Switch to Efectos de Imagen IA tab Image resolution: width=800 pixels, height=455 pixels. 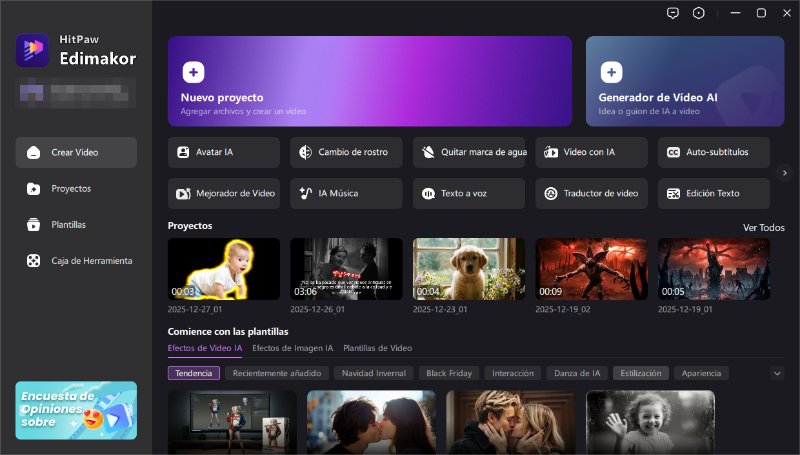292,348
